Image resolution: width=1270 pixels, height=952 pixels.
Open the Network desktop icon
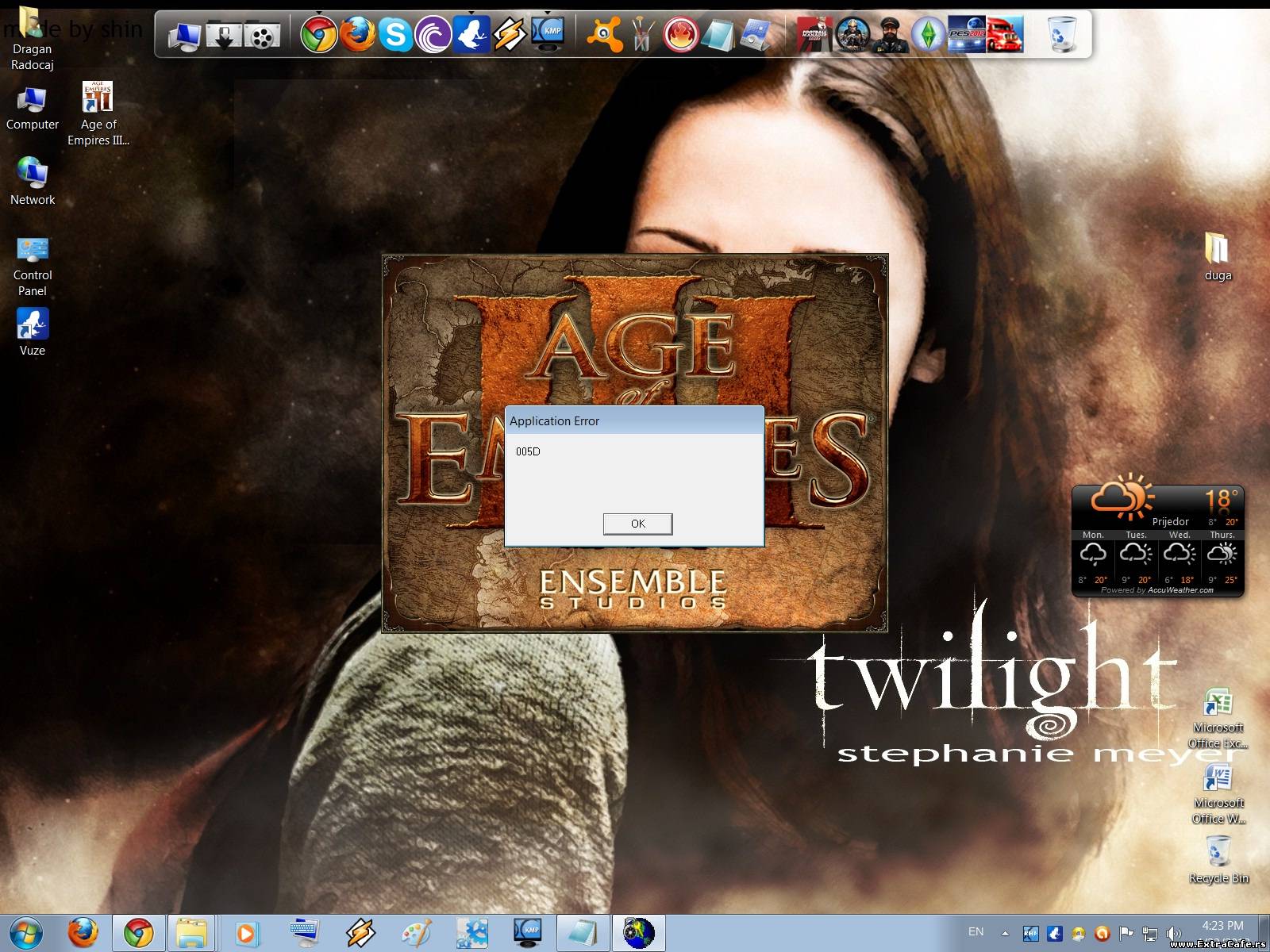32,181
